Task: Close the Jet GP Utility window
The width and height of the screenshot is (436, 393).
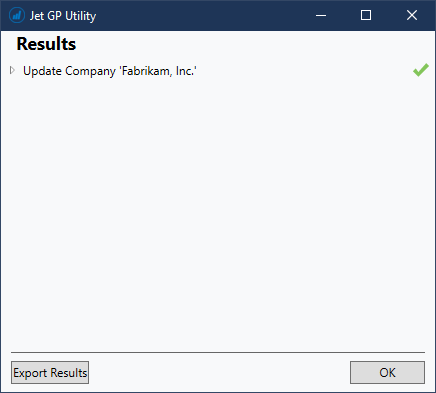Action: pyautogui.click(x=412, y=15)
